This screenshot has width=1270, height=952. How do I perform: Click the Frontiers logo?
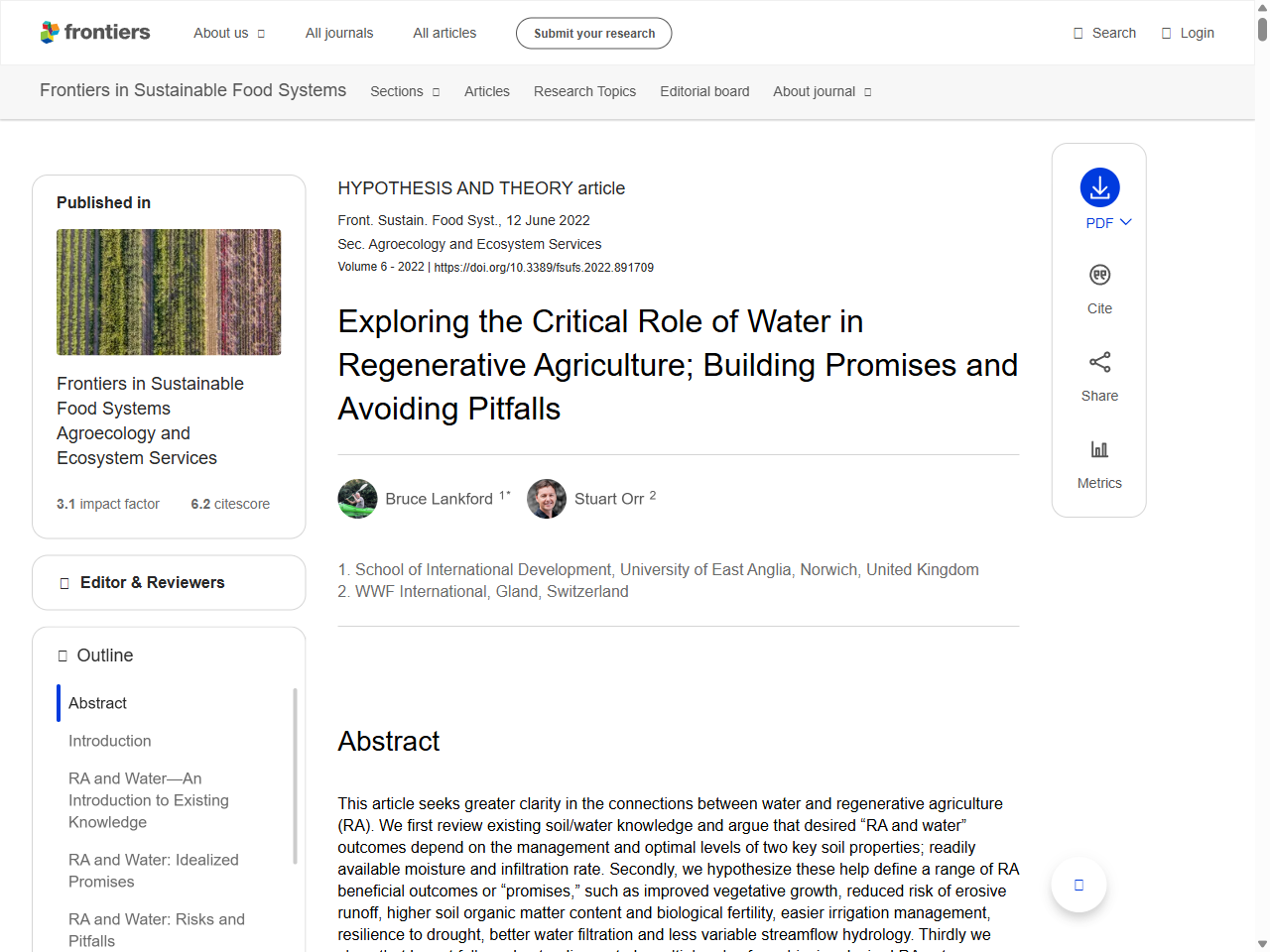[x=95, y=32]
